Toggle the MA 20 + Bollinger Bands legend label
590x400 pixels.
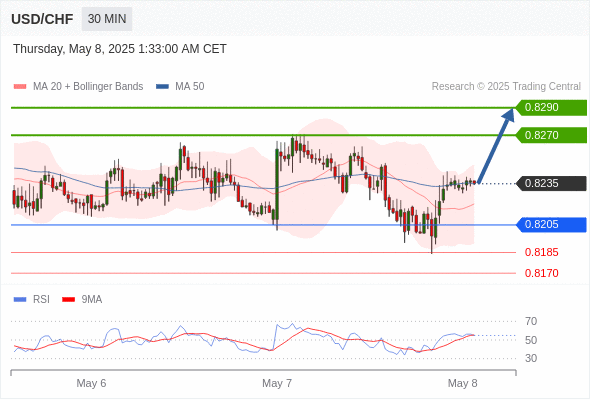click(88, 87)
